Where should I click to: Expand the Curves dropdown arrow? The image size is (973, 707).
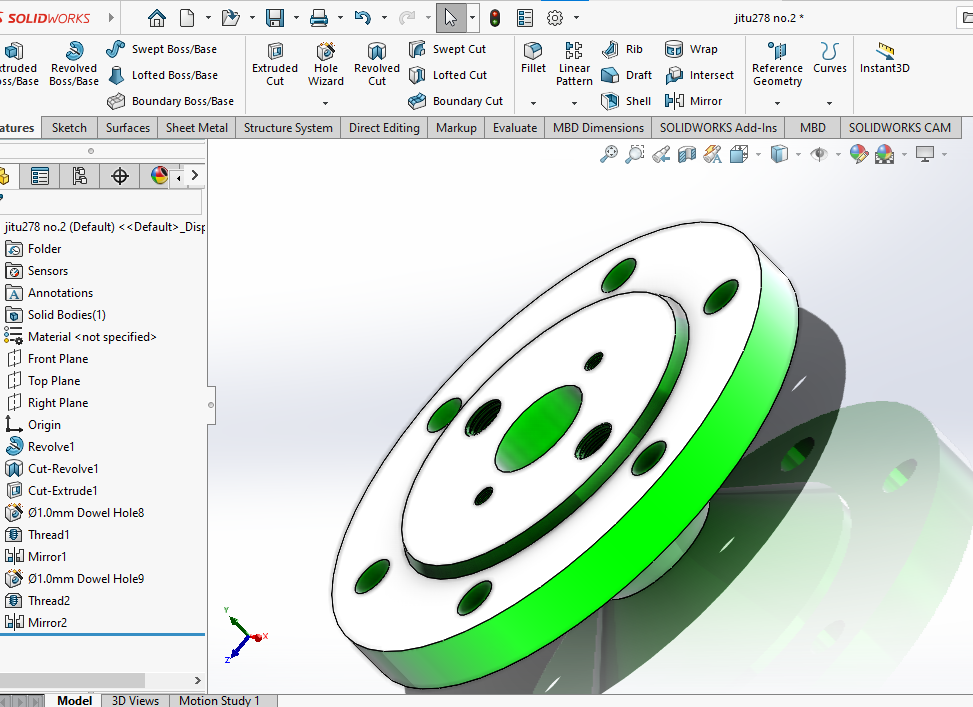(x=830, y=103)
